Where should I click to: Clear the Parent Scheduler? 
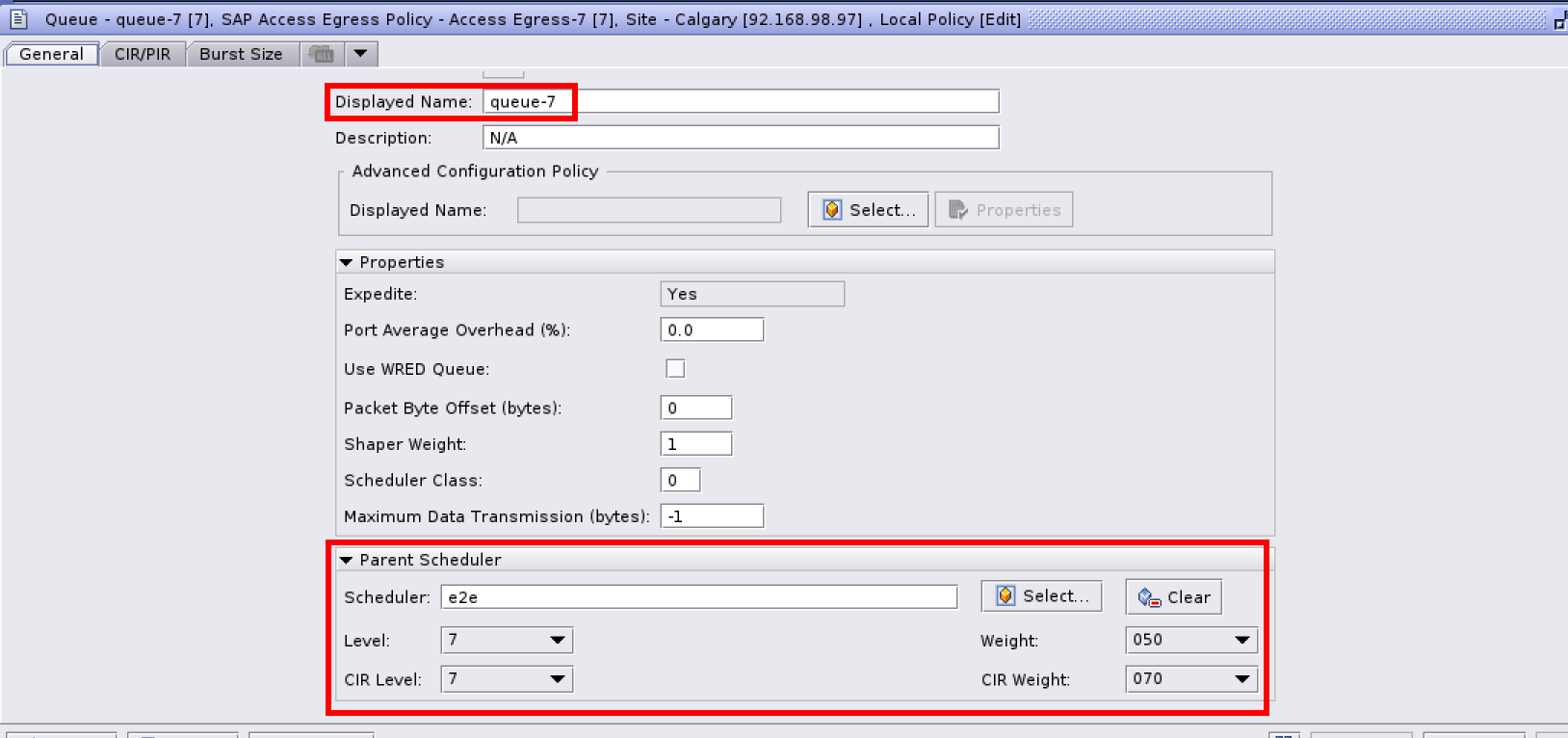coord(1173,597)
